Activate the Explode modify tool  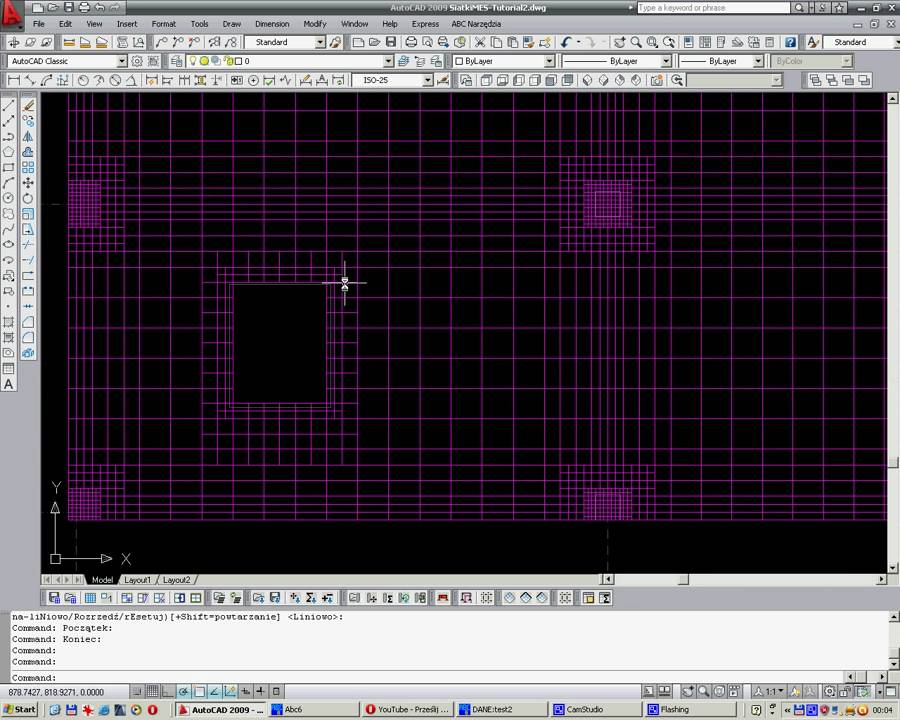28,353
